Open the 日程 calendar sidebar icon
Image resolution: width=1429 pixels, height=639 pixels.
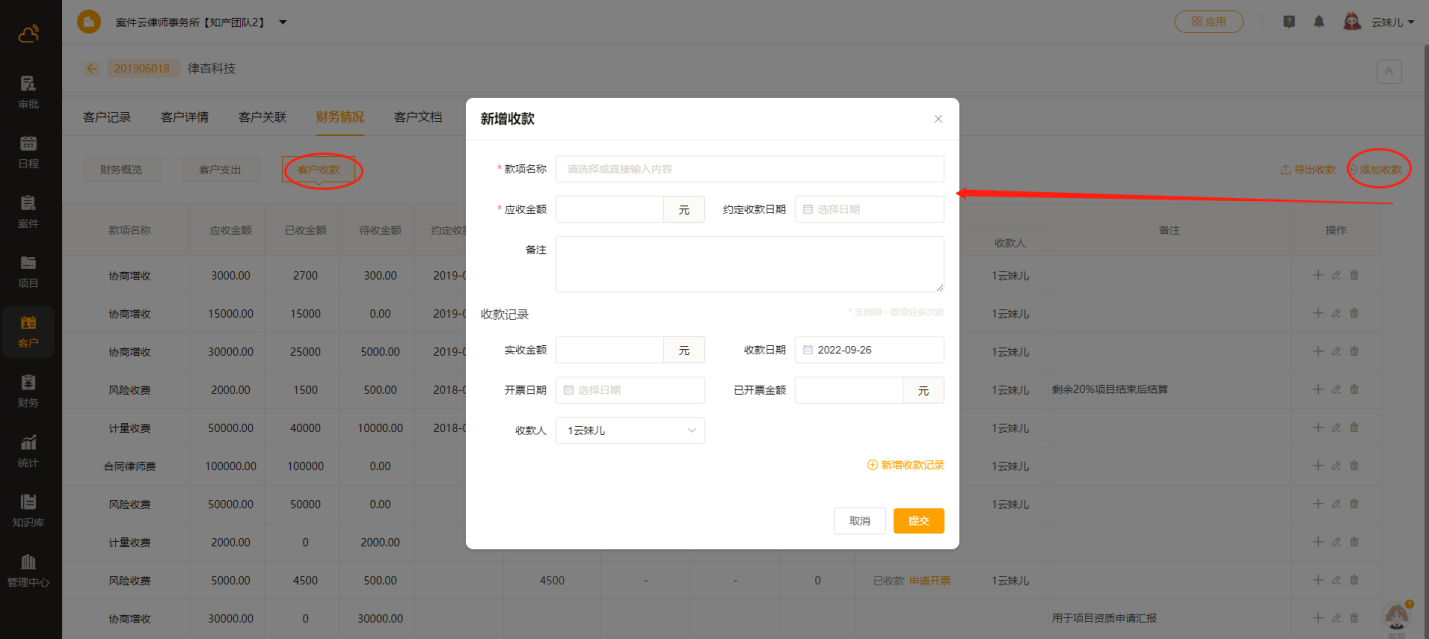click(x=28, y=151)
